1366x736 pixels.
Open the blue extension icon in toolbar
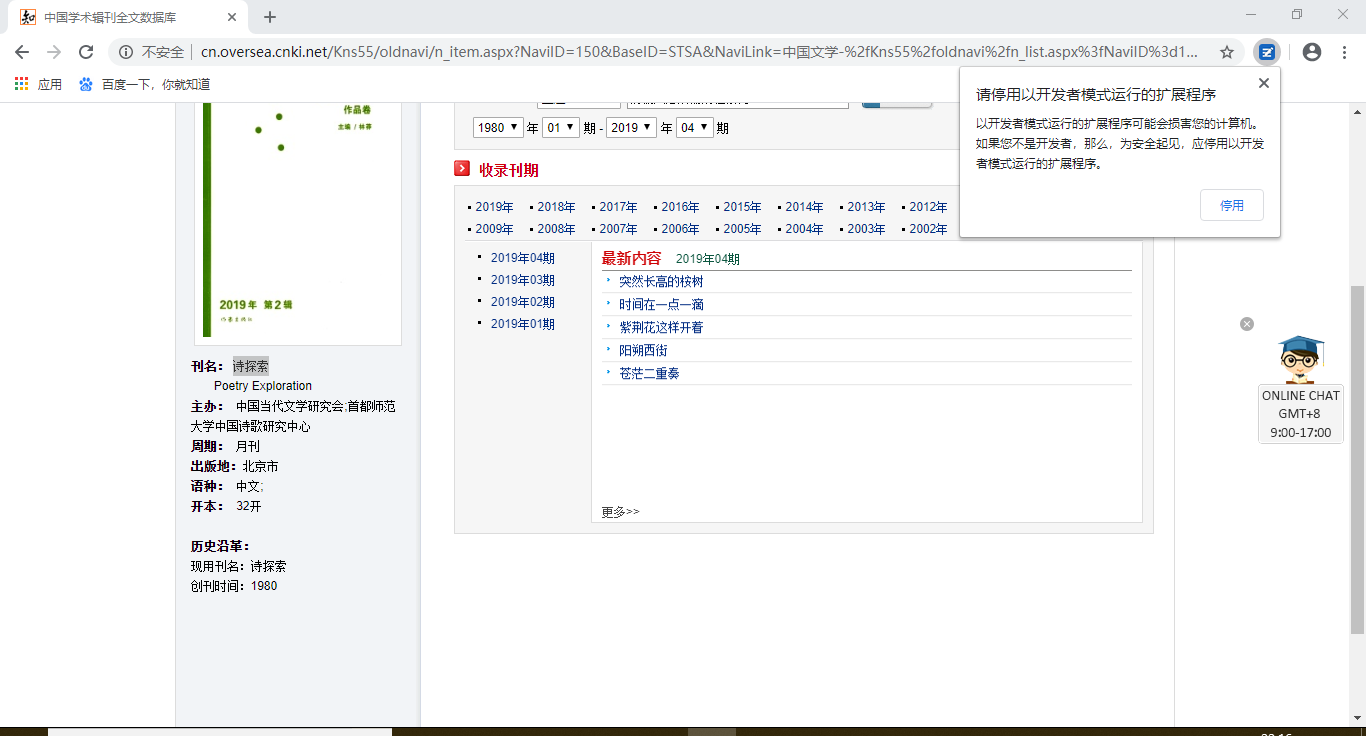click(x=1266, y=52)
